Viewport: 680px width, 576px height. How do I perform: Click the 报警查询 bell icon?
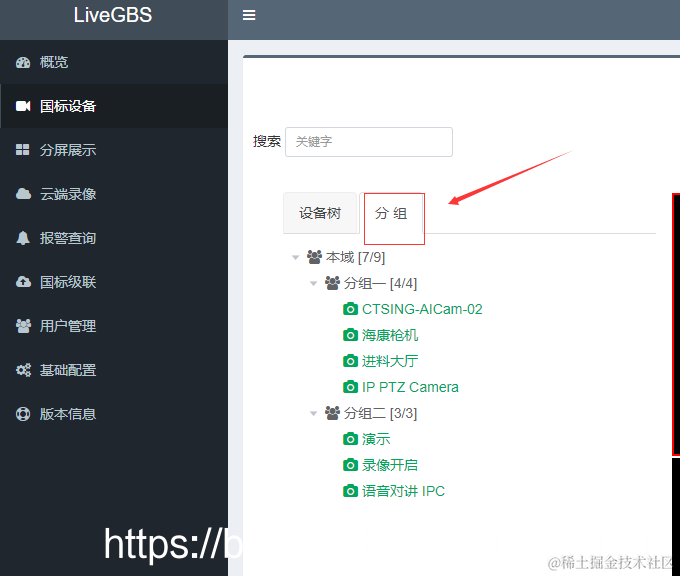point(23,238)
